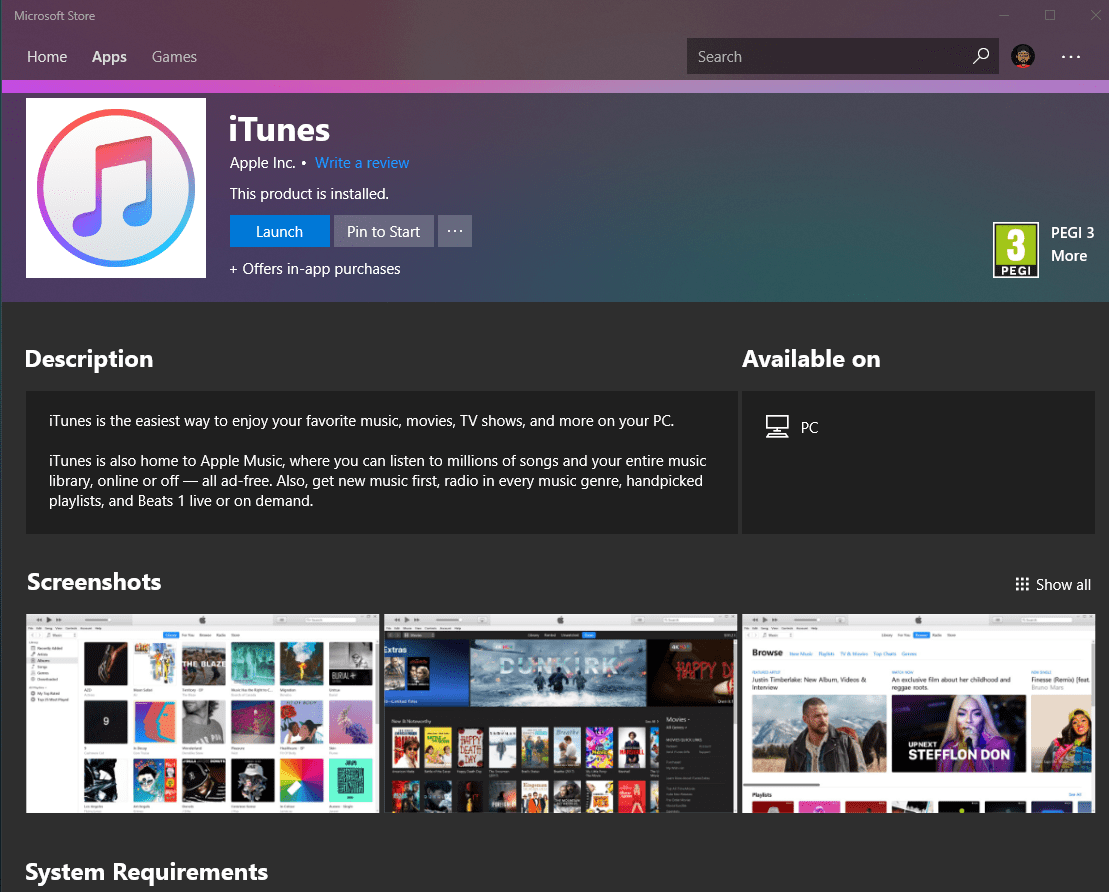
Task: Click into the Search text field
Action: coord(825,57)
